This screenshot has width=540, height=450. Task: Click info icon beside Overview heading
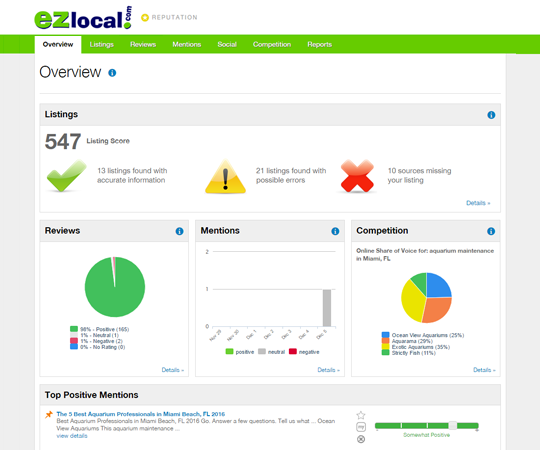pyautogui.click(x=112, y=73)
